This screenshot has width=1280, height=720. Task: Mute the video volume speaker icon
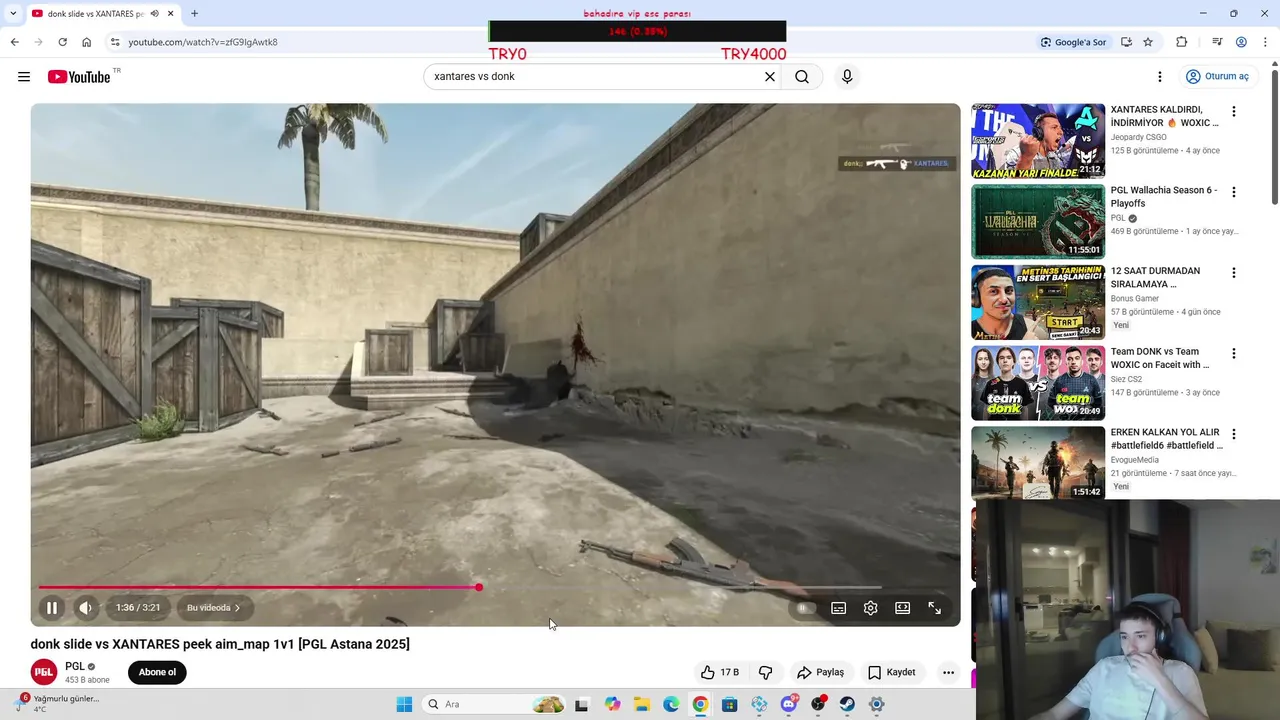click(x=86, y=608)
